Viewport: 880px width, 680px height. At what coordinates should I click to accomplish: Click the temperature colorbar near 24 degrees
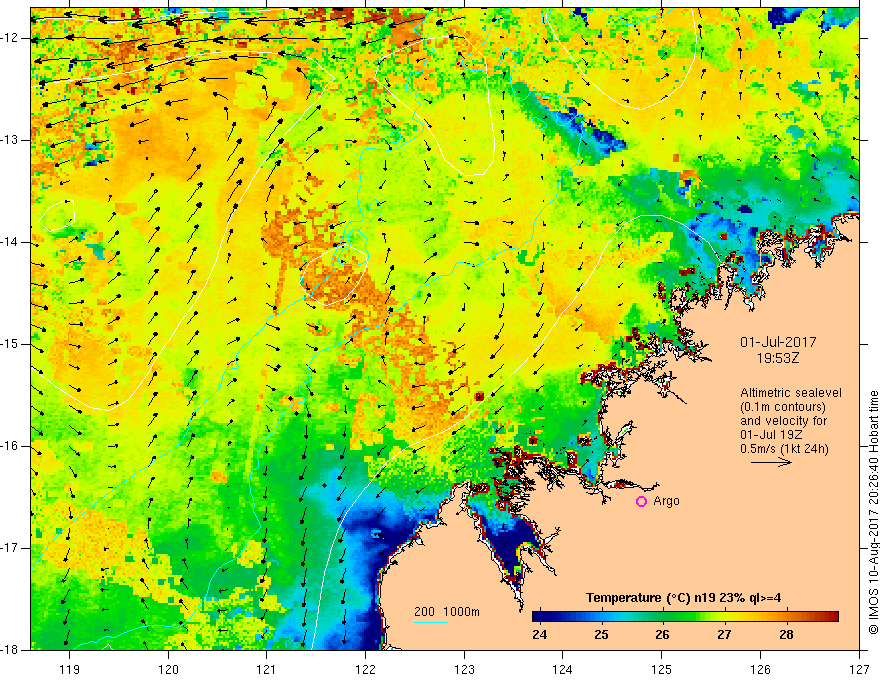tap(540, 617)
